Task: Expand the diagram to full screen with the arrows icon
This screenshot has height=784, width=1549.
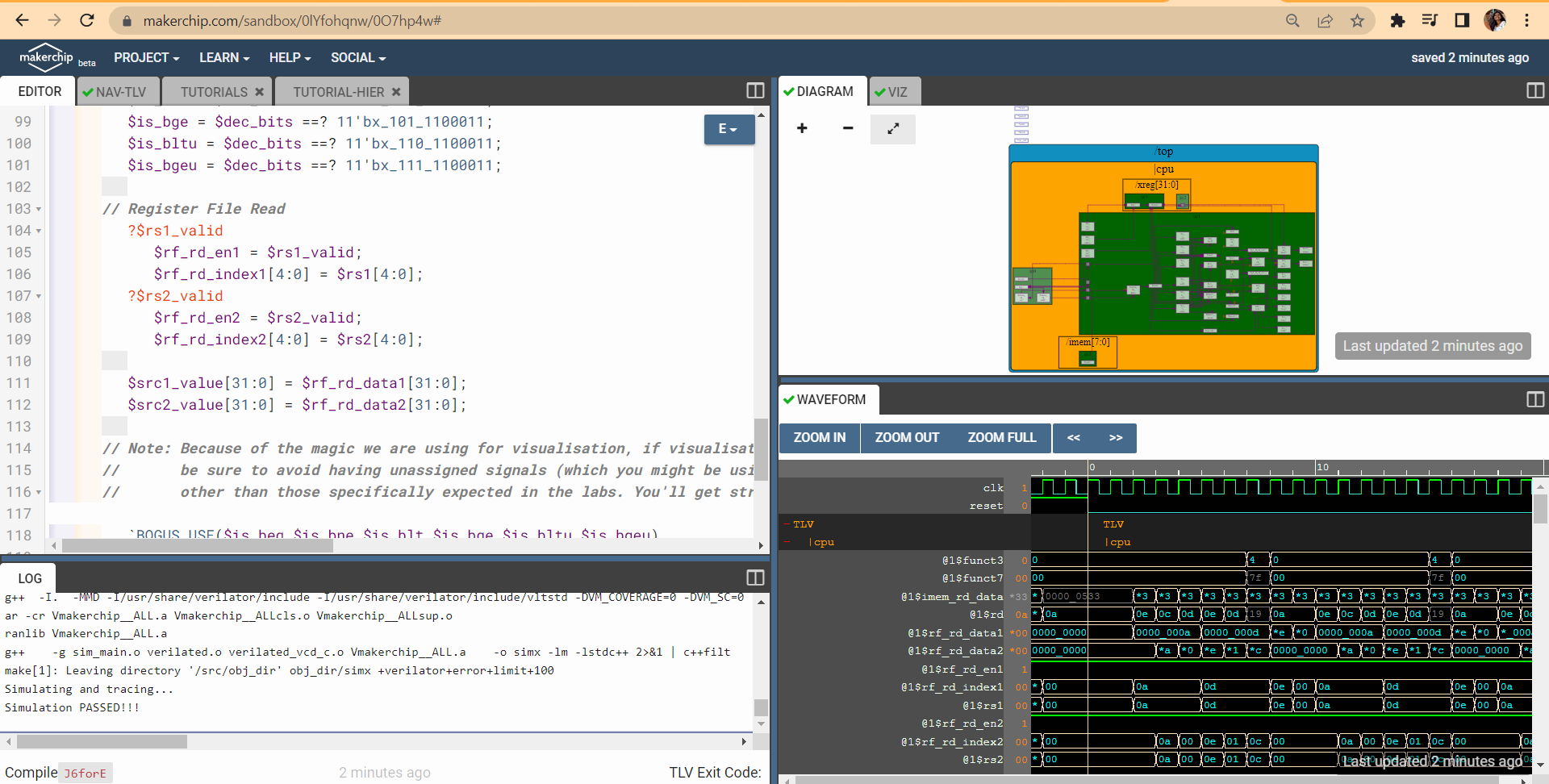Action: (x=892, y=128)
